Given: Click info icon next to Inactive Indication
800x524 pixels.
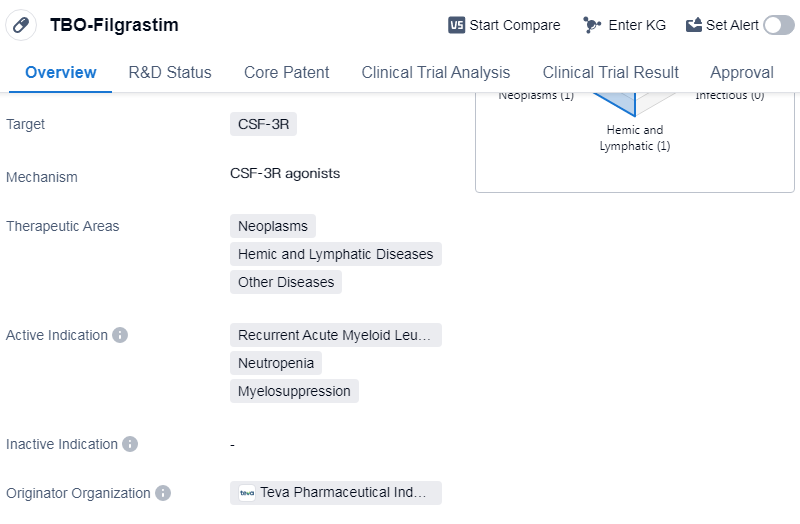Looking at the screenshot, I should pyautogui.click(x=130, y=444).
